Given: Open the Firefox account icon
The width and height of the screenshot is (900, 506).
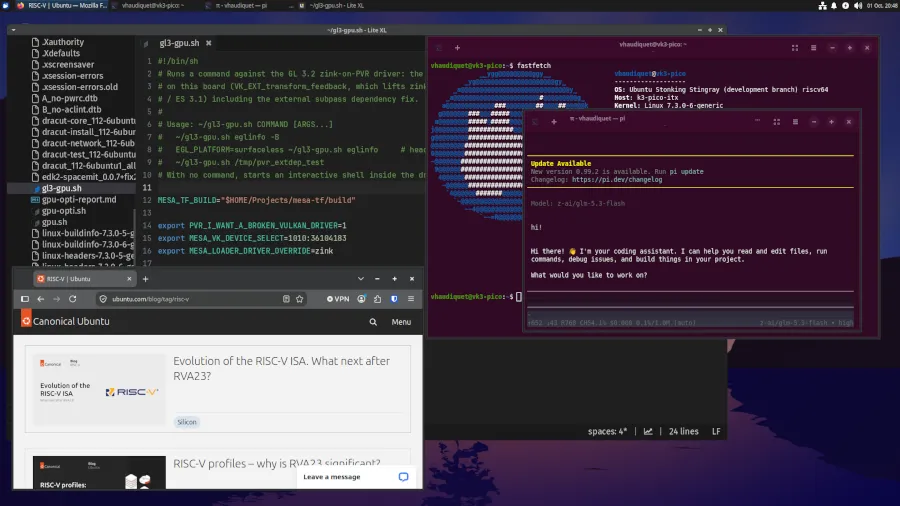Looking at the screenshot, I should coord(361,299).
